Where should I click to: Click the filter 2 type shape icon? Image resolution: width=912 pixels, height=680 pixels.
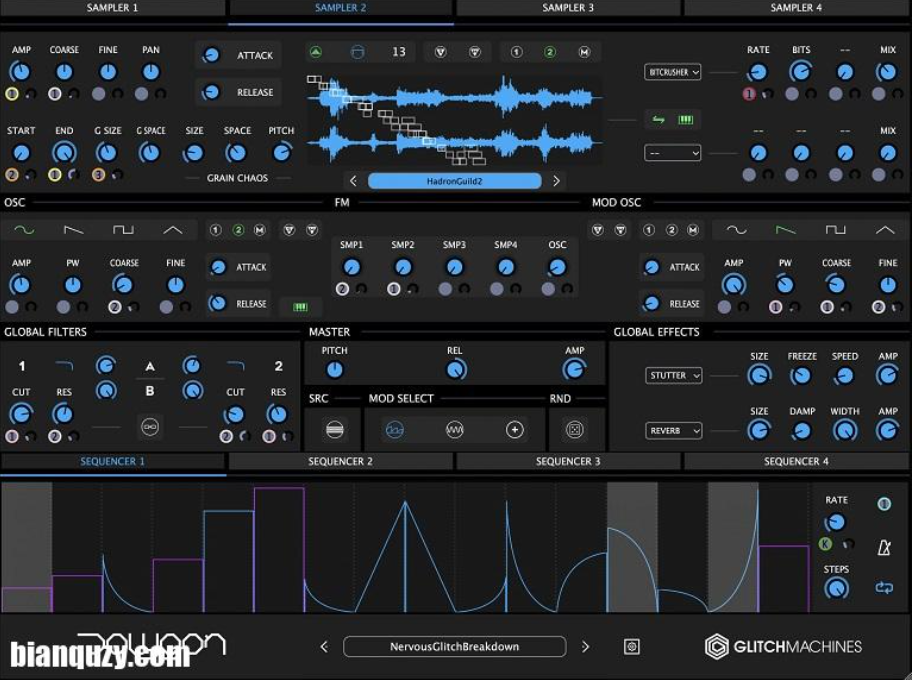[236, 366]
